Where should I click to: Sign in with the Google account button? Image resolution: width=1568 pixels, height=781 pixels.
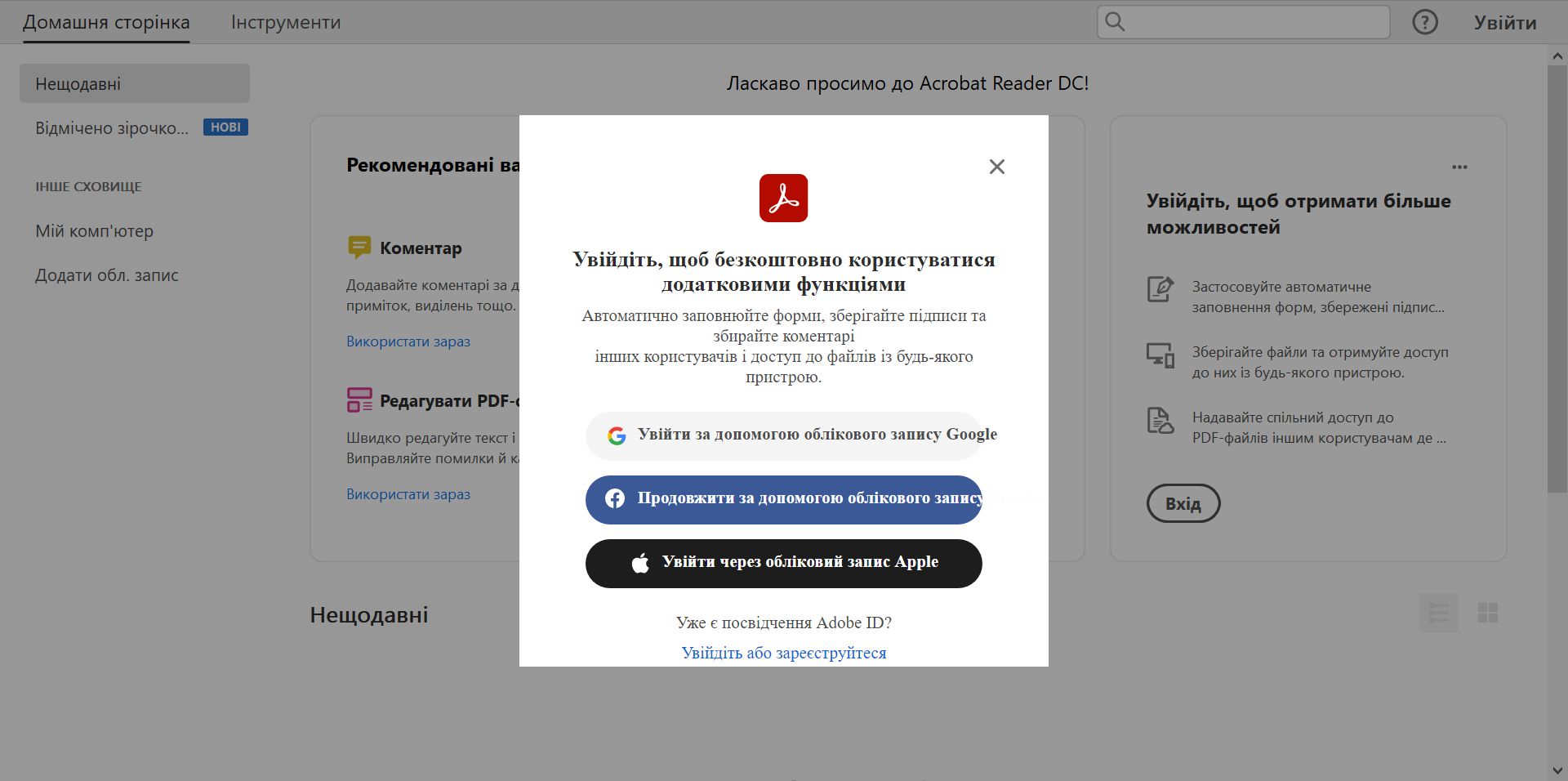(x=782, y=435)
